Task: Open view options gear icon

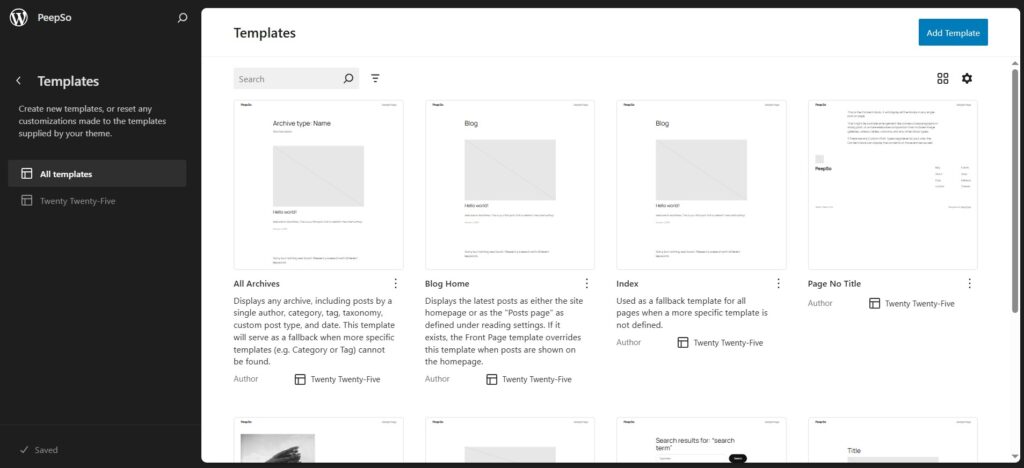Action: [x=967, y=79]
